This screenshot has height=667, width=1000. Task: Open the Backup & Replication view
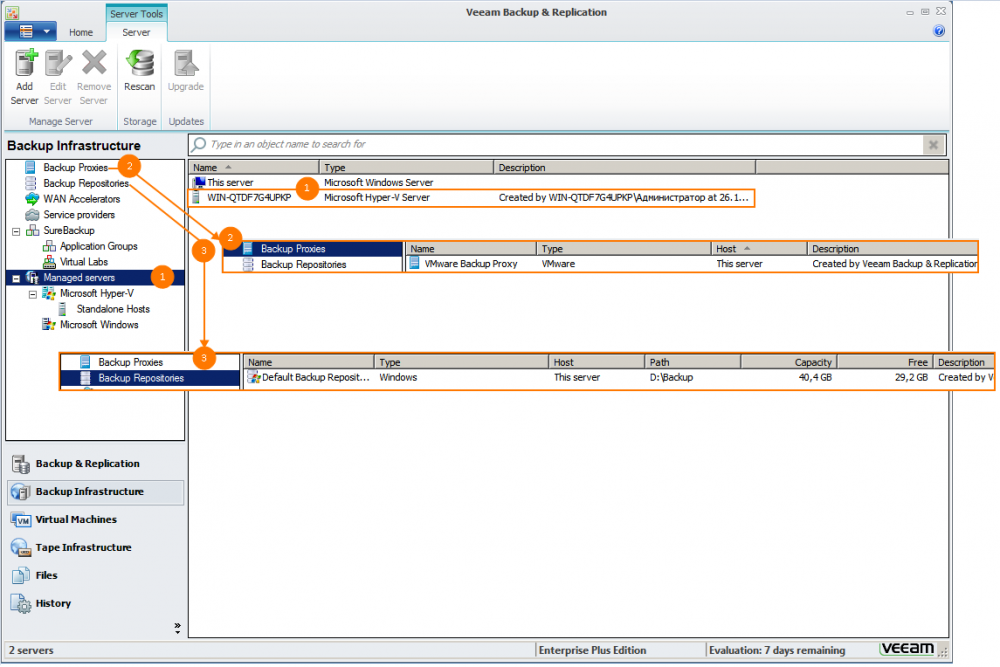click(x=95, y=464)
